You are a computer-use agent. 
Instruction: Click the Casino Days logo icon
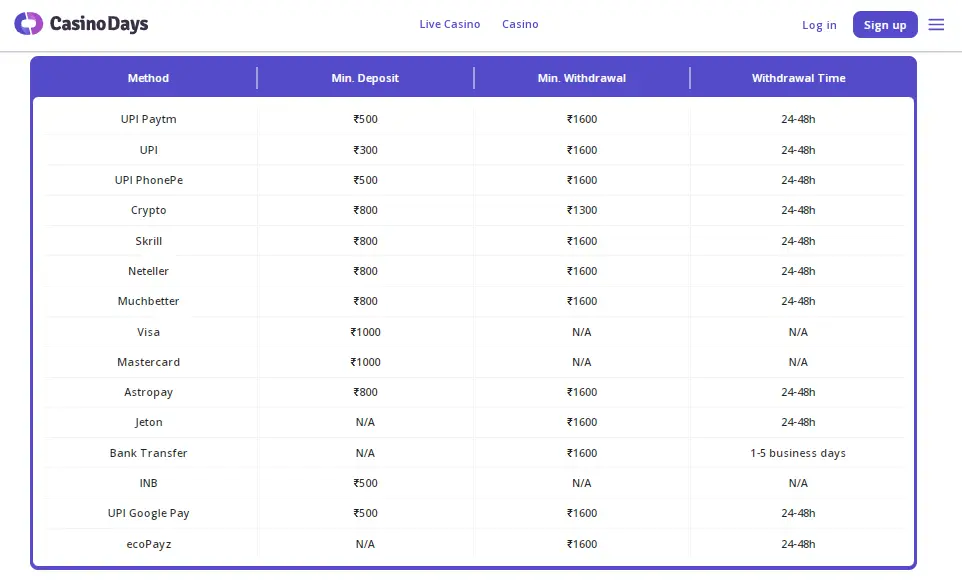tap(28, 24)
